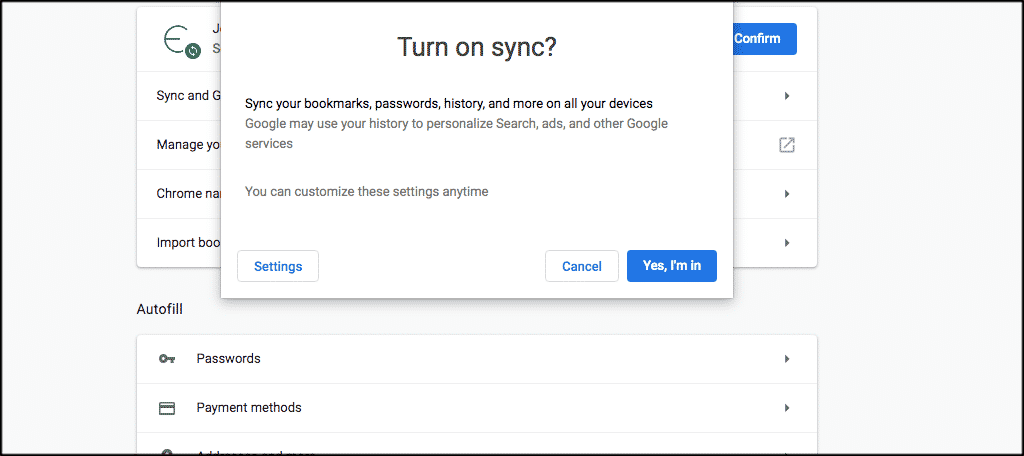The width and height of the screenshot is (1024, 456).
Task: Click the 'You can customize these settings anytime' text
Action: [366, 191]
